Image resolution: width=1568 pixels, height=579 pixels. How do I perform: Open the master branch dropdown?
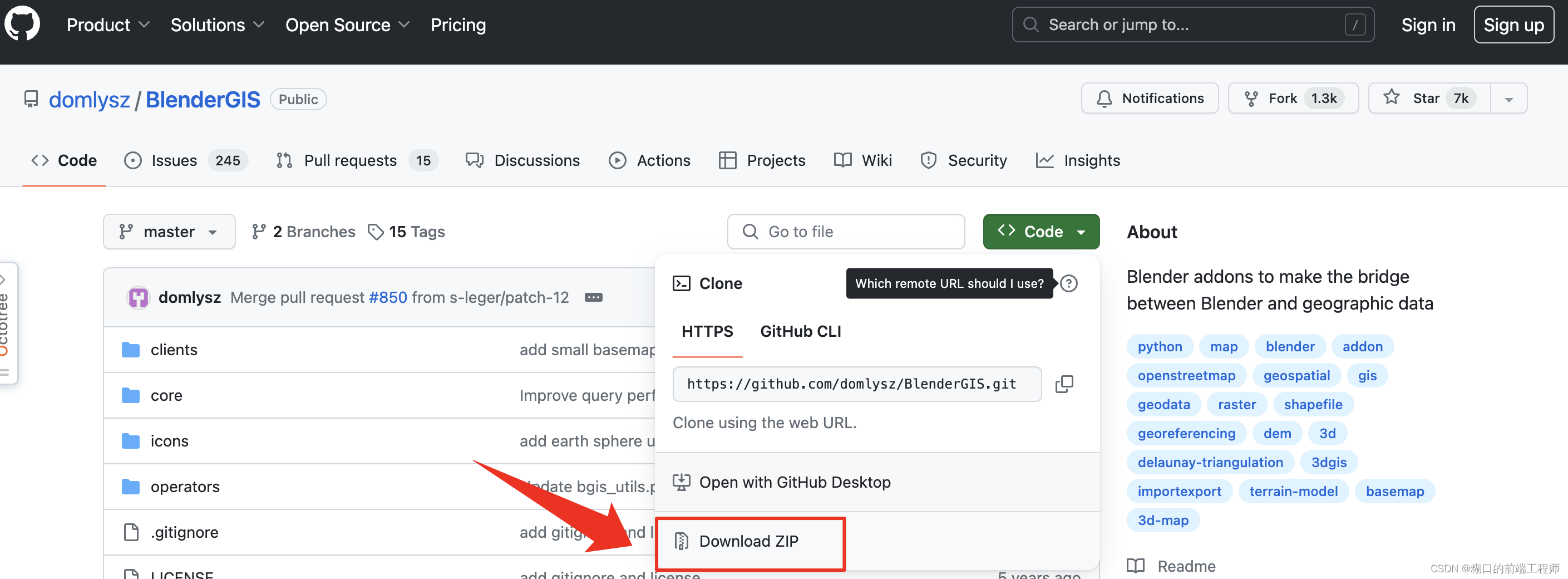tap(169, 232)
